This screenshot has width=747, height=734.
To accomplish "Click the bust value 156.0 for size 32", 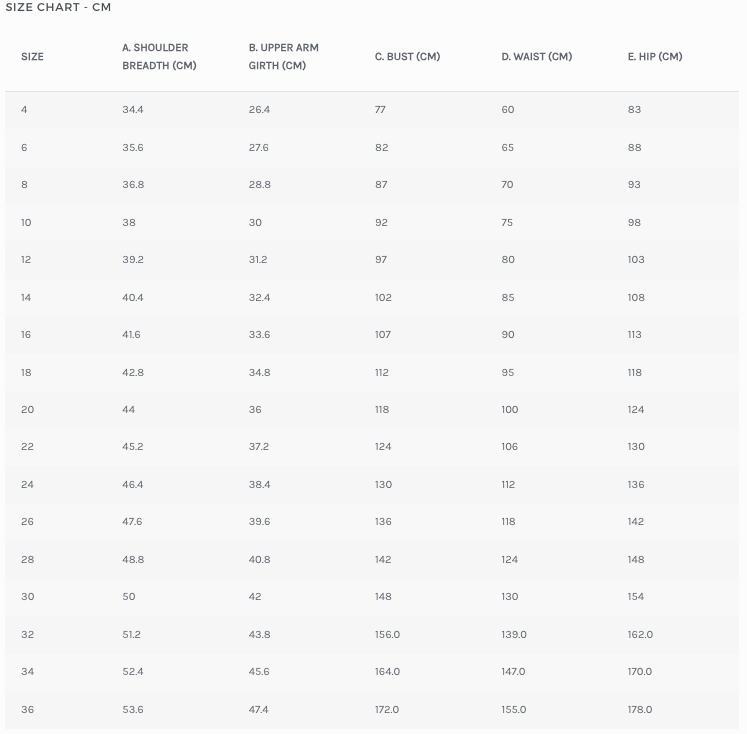I will click(x=387, y=635).
